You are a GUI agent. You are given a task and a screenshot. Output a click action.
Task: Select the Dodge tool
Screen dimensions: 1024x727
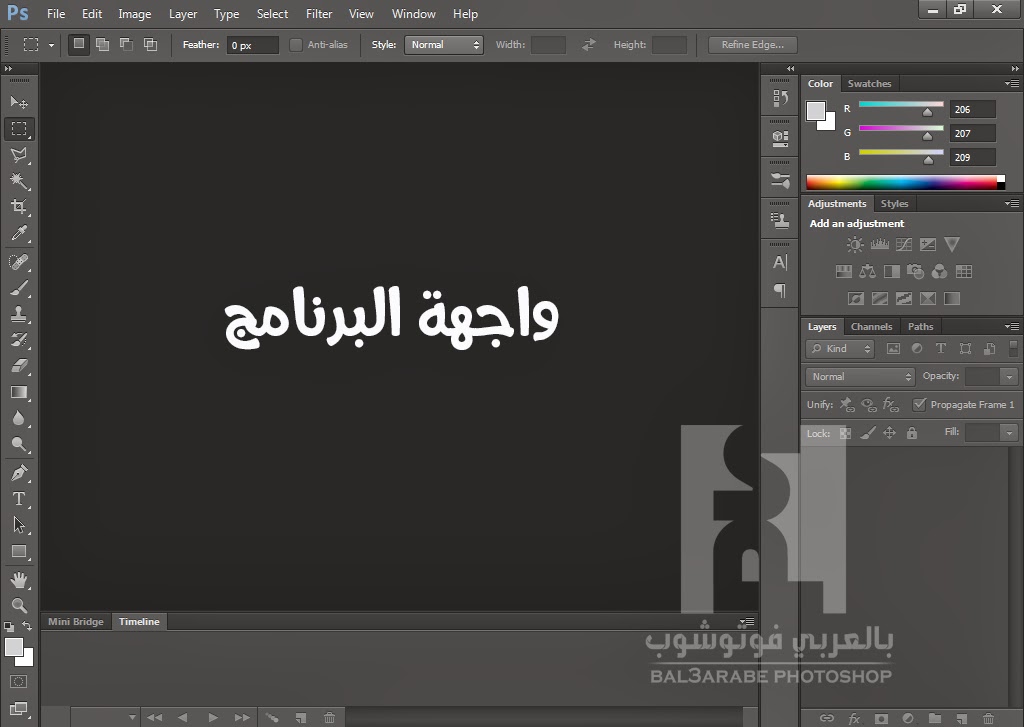point(19,444)
